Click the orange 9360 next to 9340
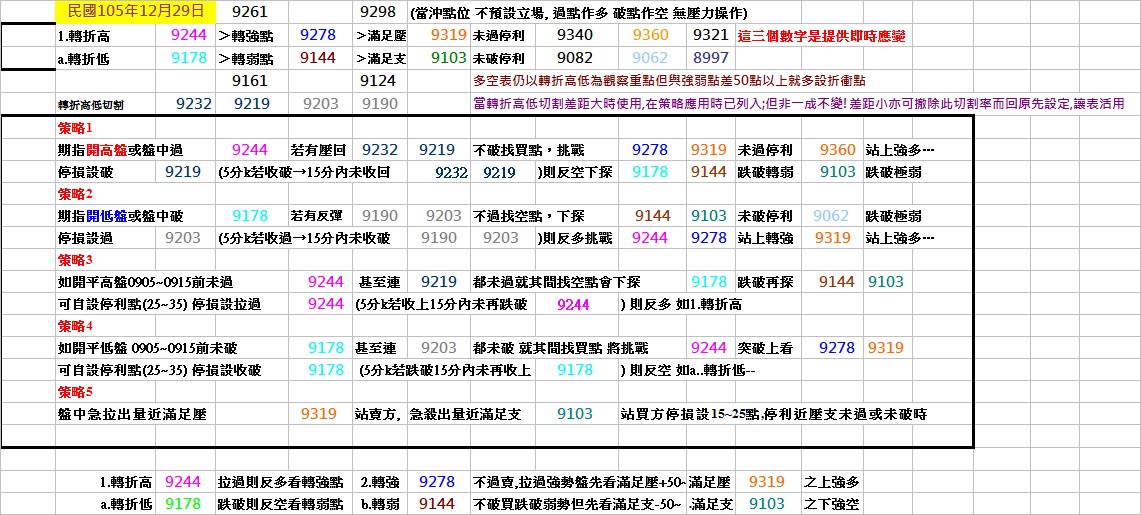Viewport: 1141px width, 515px height. (x=651, y=35)
